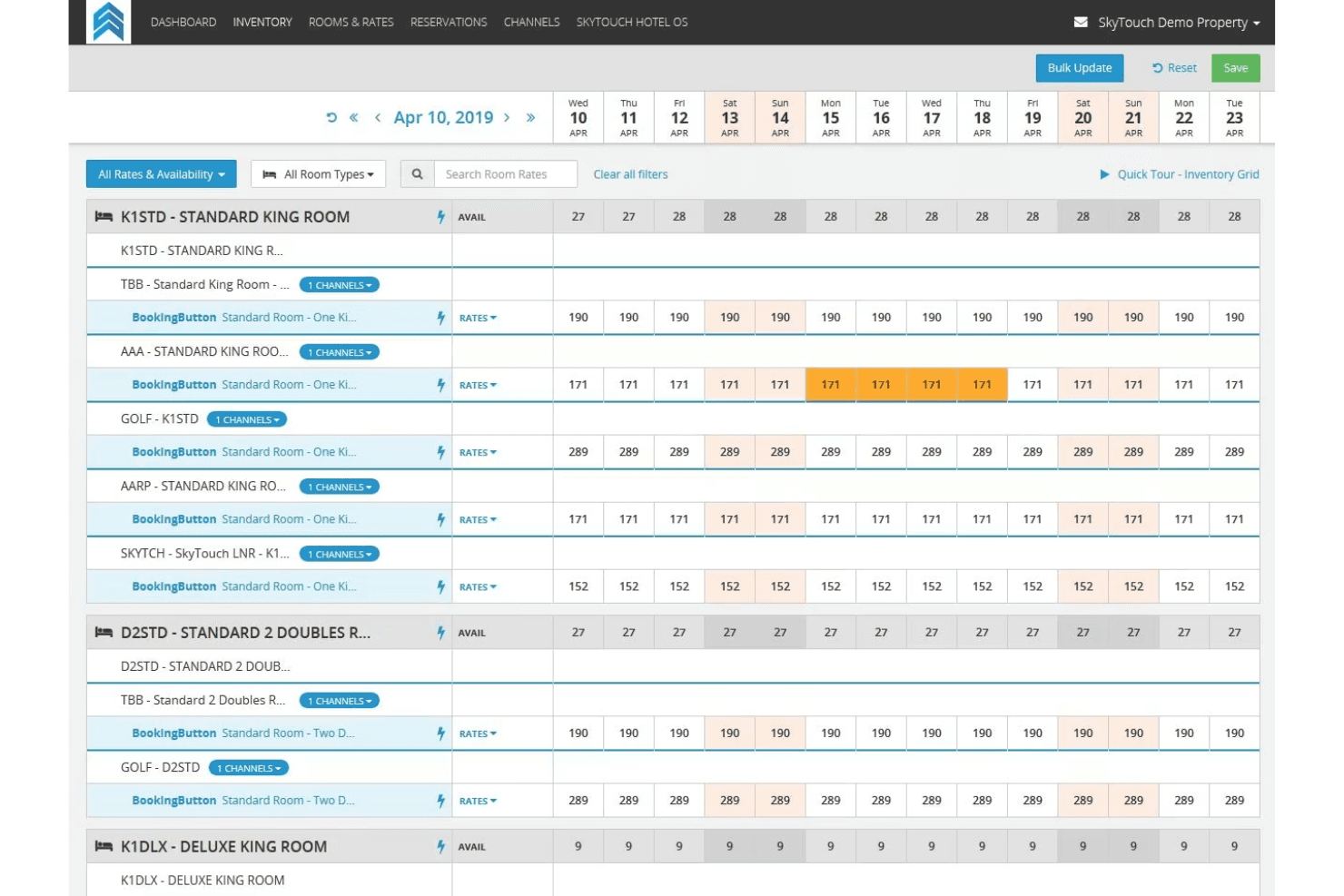Open Rates dropdown in TBB Two Doubles row
Viewport: 1344px width, 896px height.
(478, 734)
